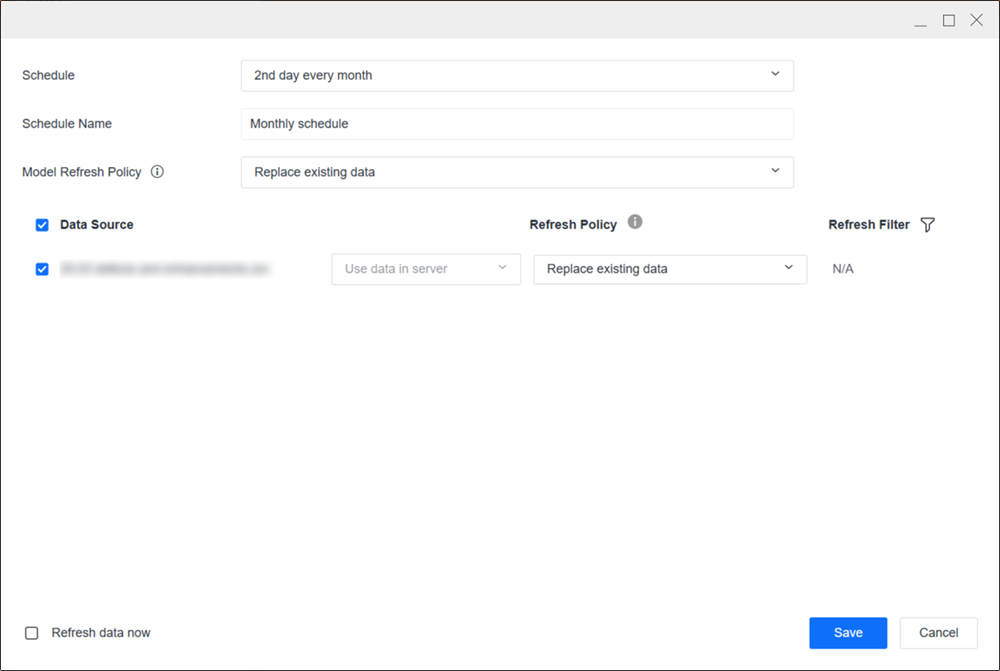Screen dimensions: 1000x671
Task: Uncheck the data source row checkbox
Action: click(x=42, y=269)
